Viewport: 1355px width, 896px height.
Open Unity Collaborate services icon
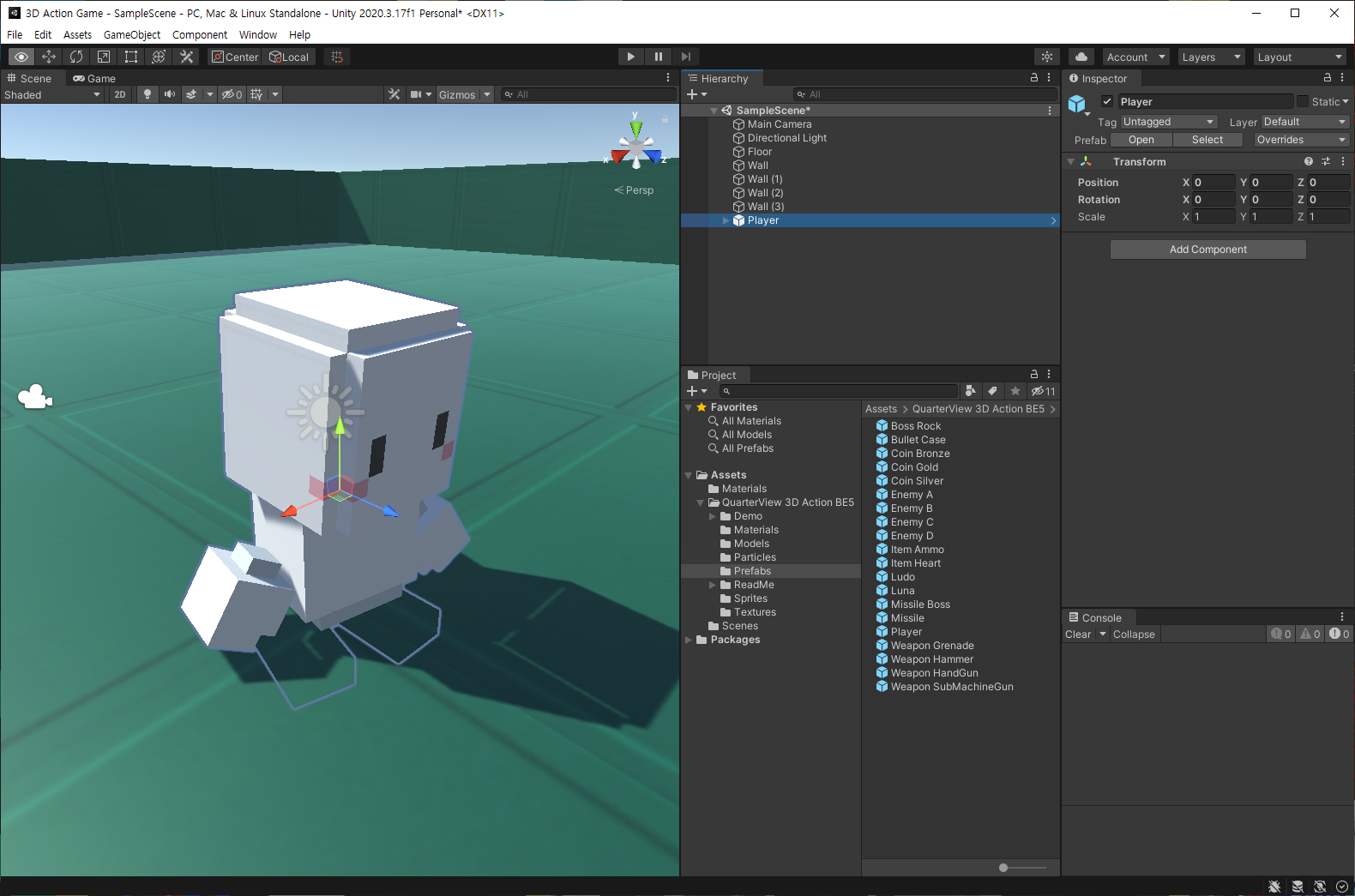[x=1047, y=57]
